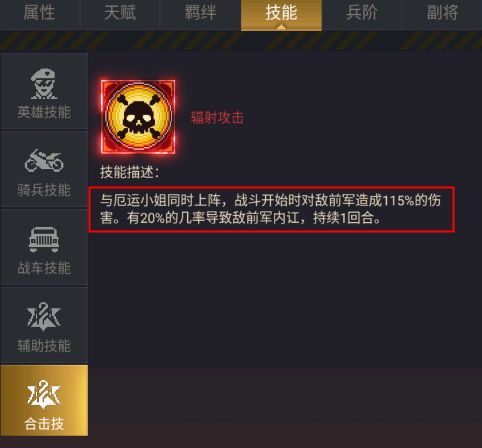This screenshot has height=448, width=482.
Task: Go to the 羁绊 tab
Action: (200, 13)
